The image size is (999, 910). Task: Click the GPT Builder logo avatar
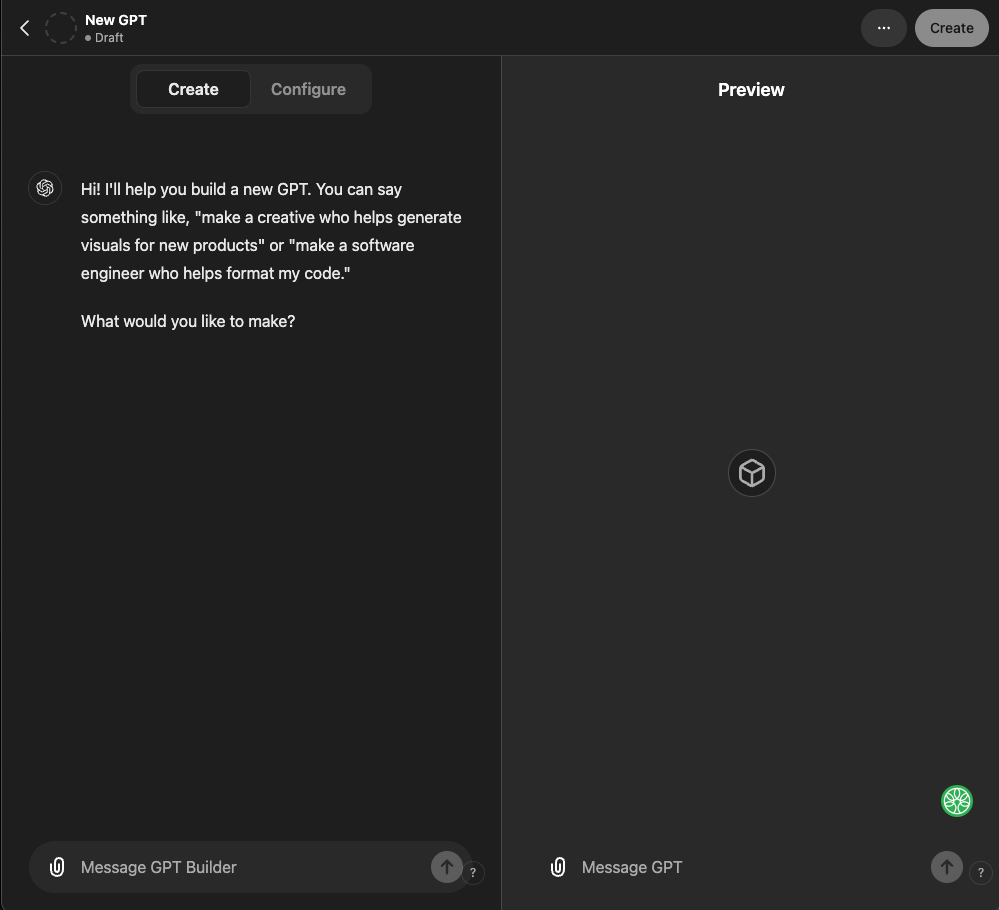[x=45, y=188]
